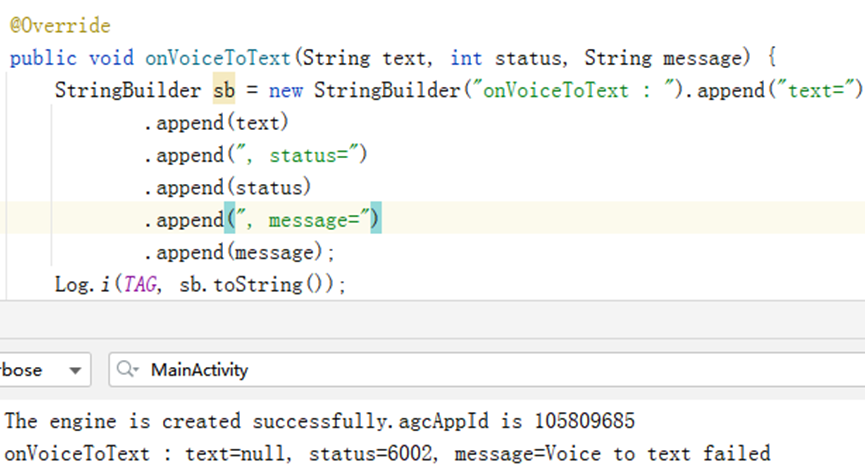The image size is (865, 466).
Task: Click the .append(text) line
Action: tap(216, 122)
